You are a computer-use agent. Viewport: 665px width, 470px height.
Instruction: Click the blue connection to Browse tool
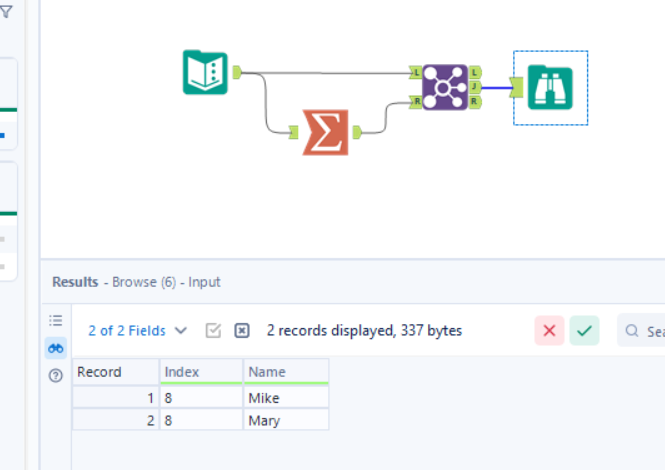(496, 88)
